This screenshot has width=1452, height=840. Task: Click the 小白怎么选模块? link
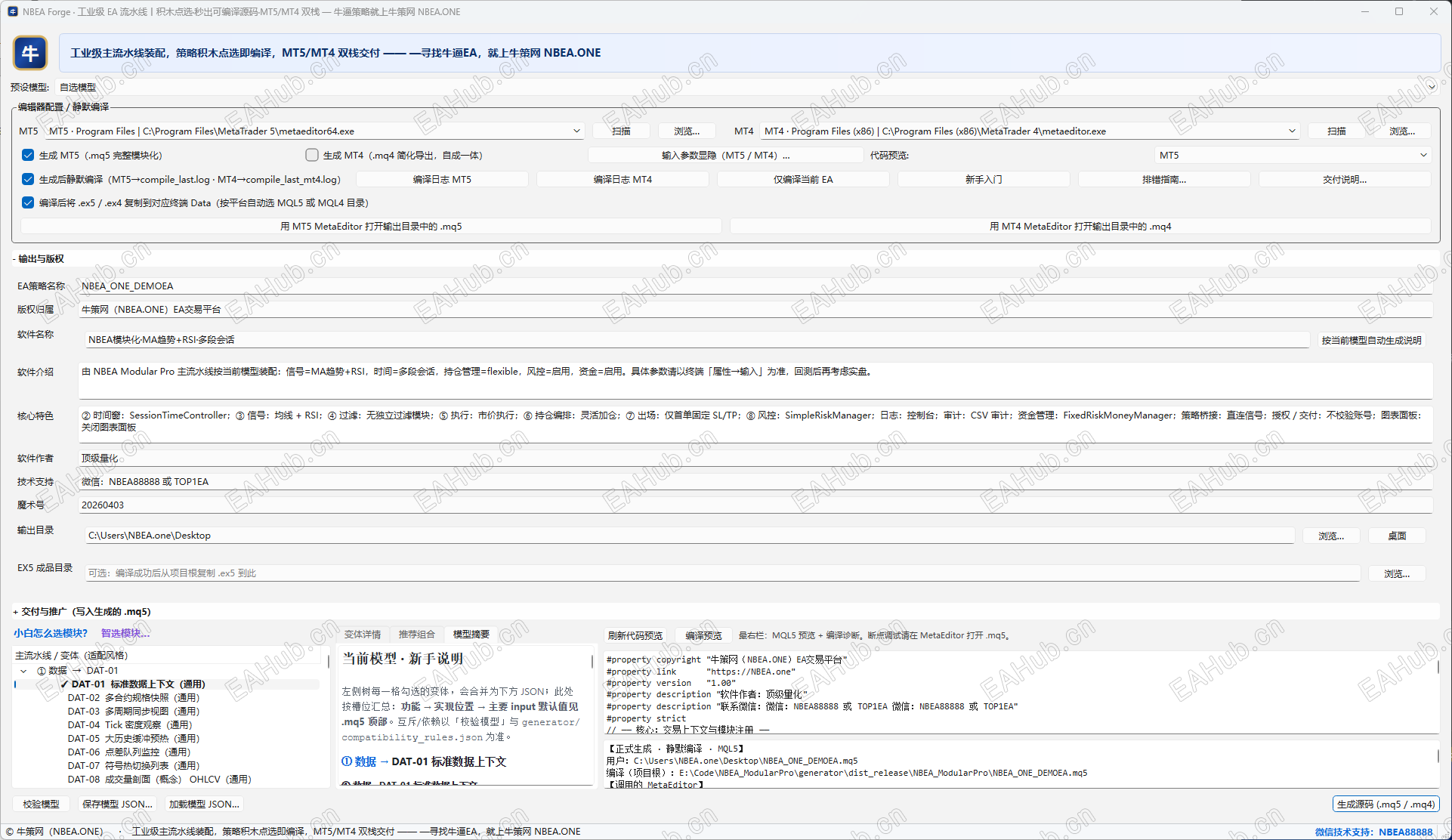point(51,633)
